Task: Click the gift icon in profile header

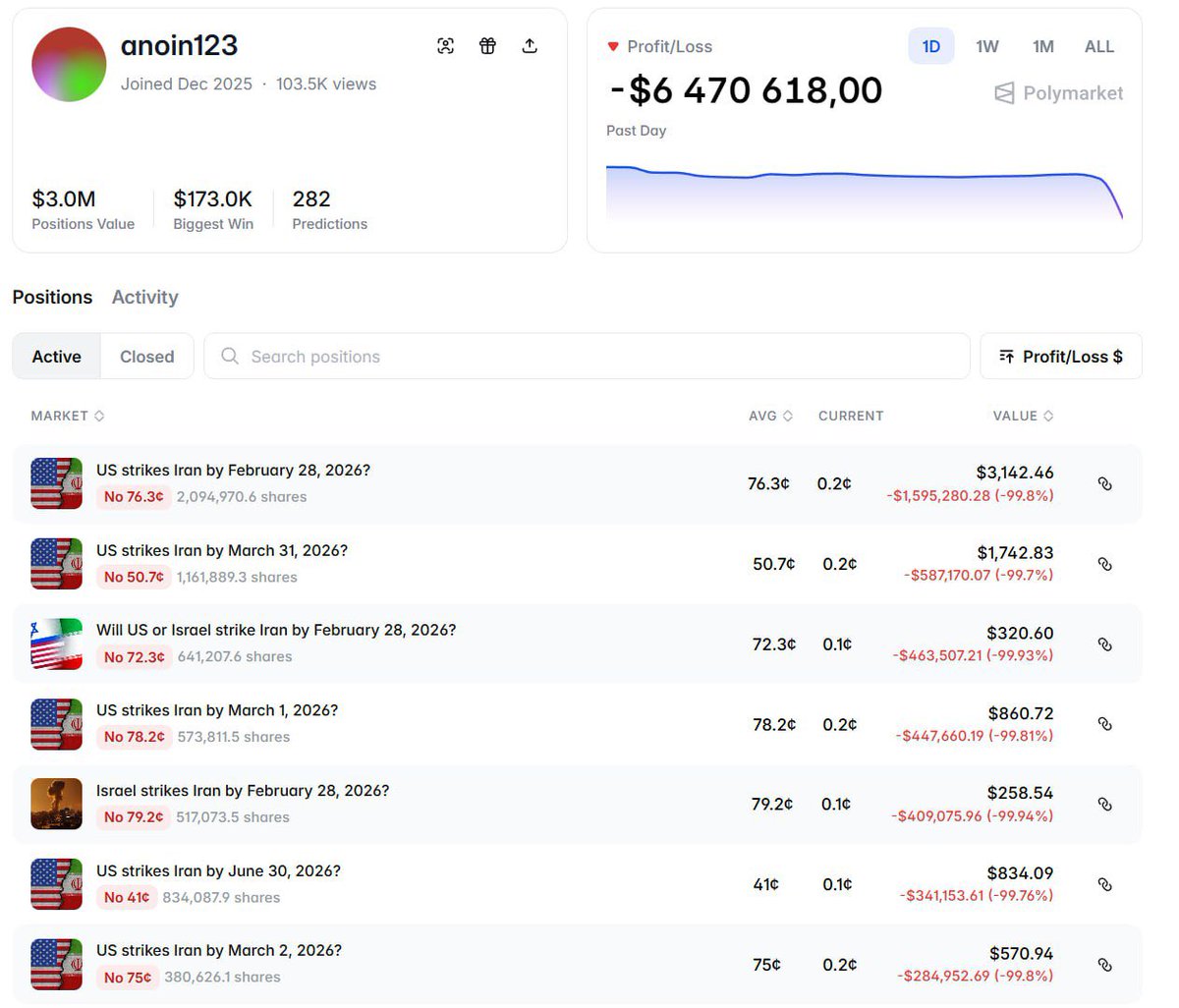Action: (x=487, y=46)
